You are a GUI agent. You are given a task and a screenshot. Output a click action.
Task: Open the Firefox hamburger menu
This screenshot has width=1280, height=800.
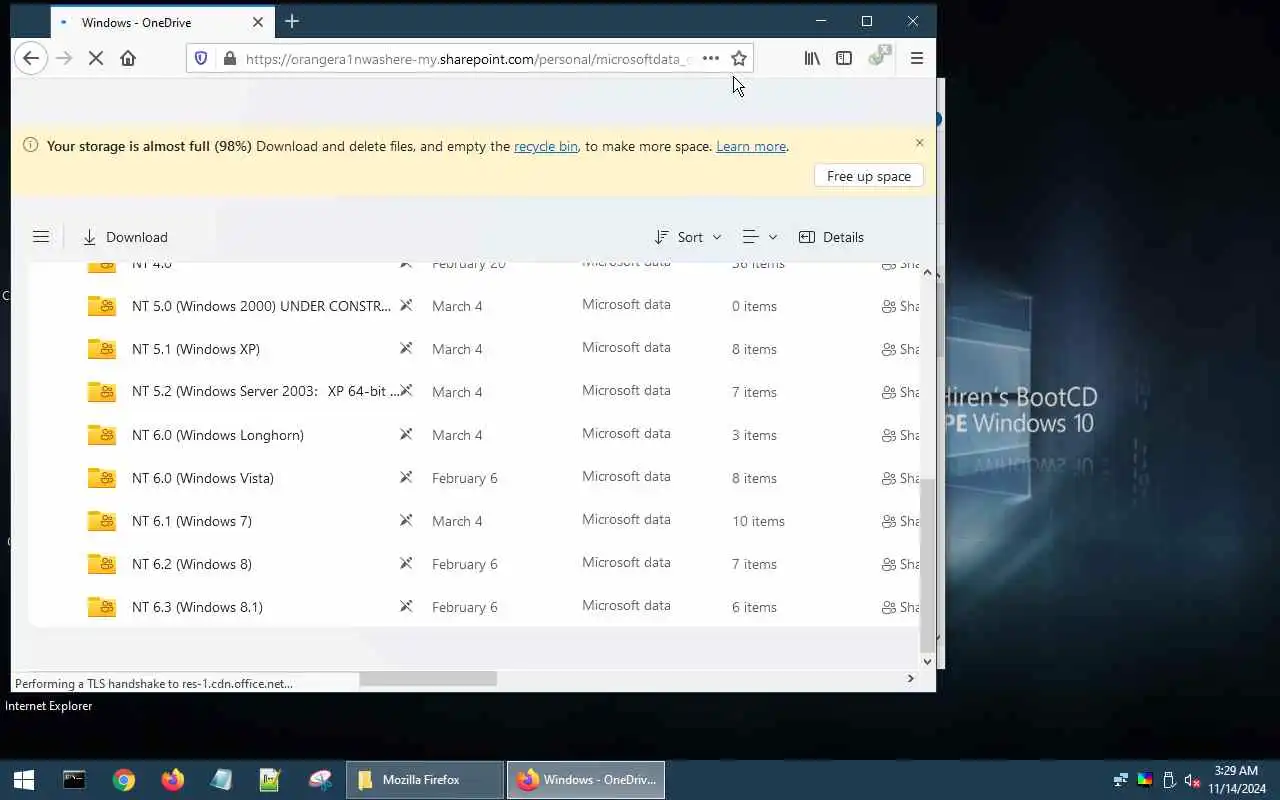click(x=916, y=58)
